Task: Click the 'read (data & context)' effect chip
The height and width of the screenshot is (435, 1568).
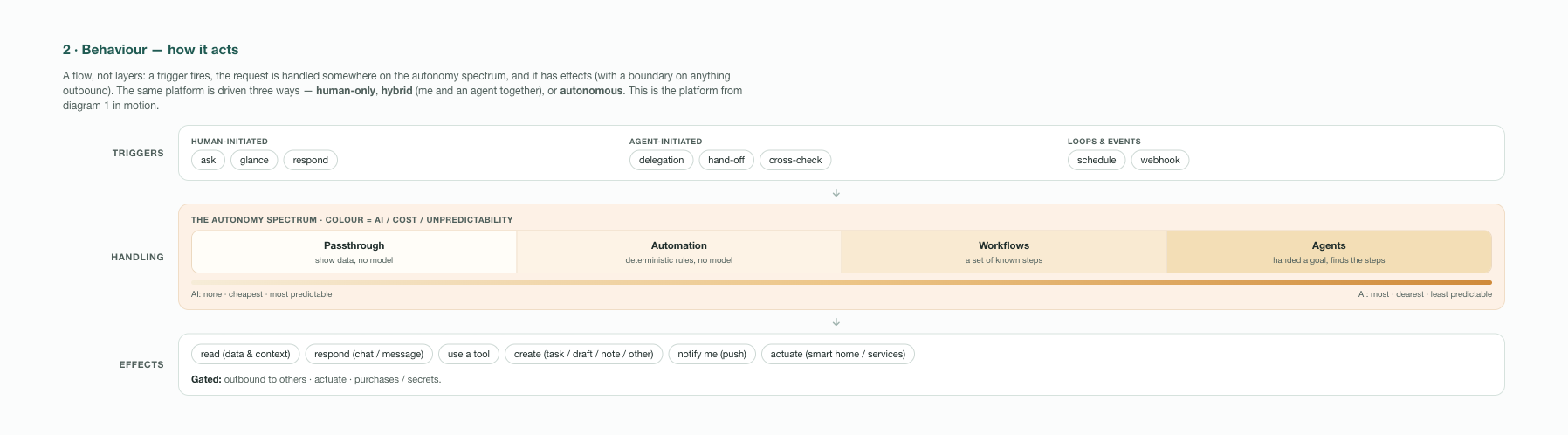Action: tap(245, 354)
